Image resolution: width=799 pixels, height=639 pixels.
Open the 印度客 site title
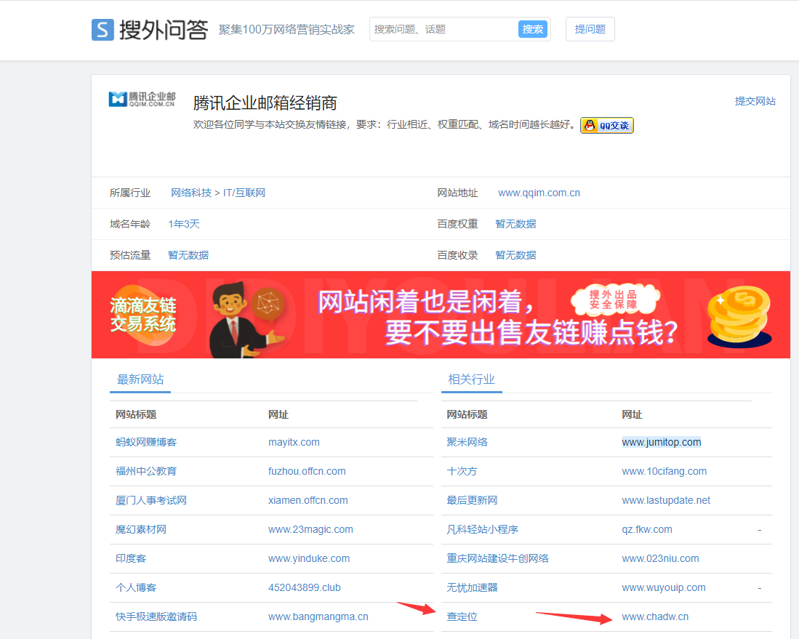pyautogui.click(x=130, y=558)
